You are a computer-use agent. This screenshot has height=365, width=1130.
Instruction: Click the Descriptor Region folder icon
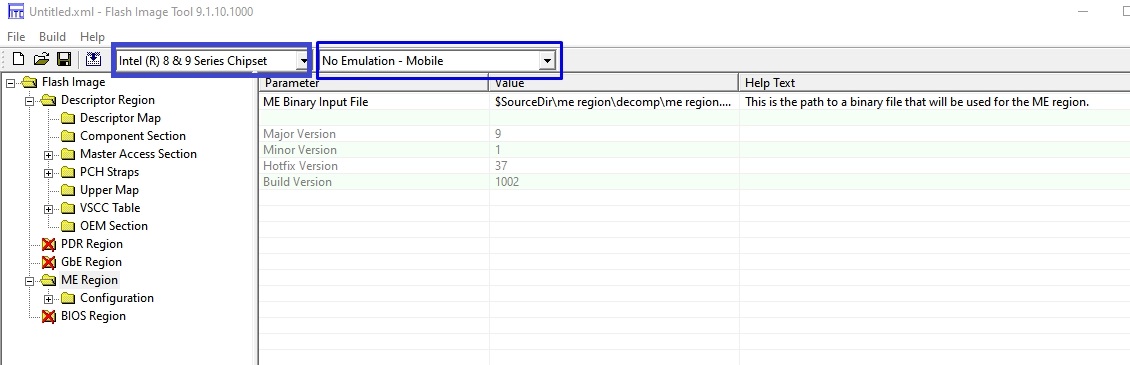[x=48, y=100]
